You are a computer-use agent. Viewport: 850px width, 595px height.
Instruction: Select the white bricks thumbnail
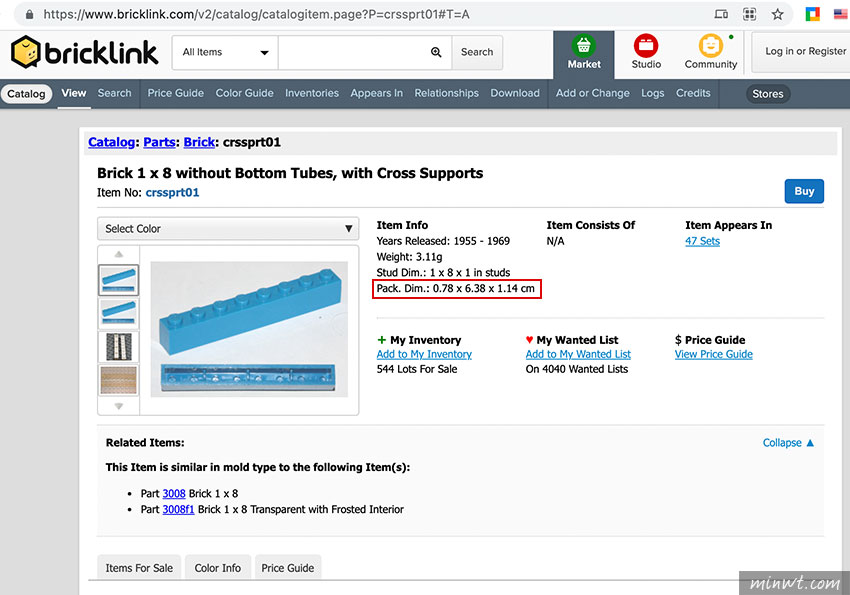[x=119, y=347]
